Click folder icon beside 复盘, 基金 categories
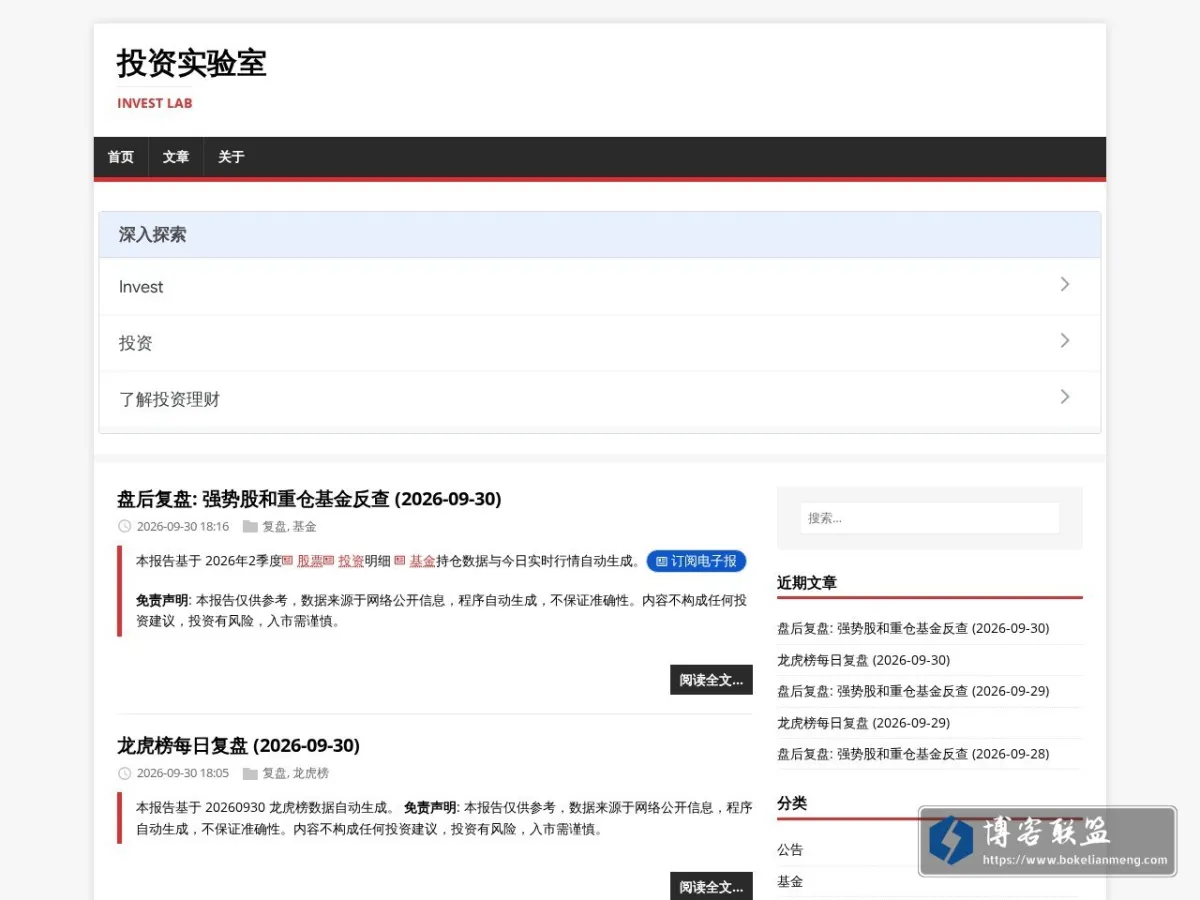The width and height of the screenshot is (1200, 900). click(x=250, y=526)
